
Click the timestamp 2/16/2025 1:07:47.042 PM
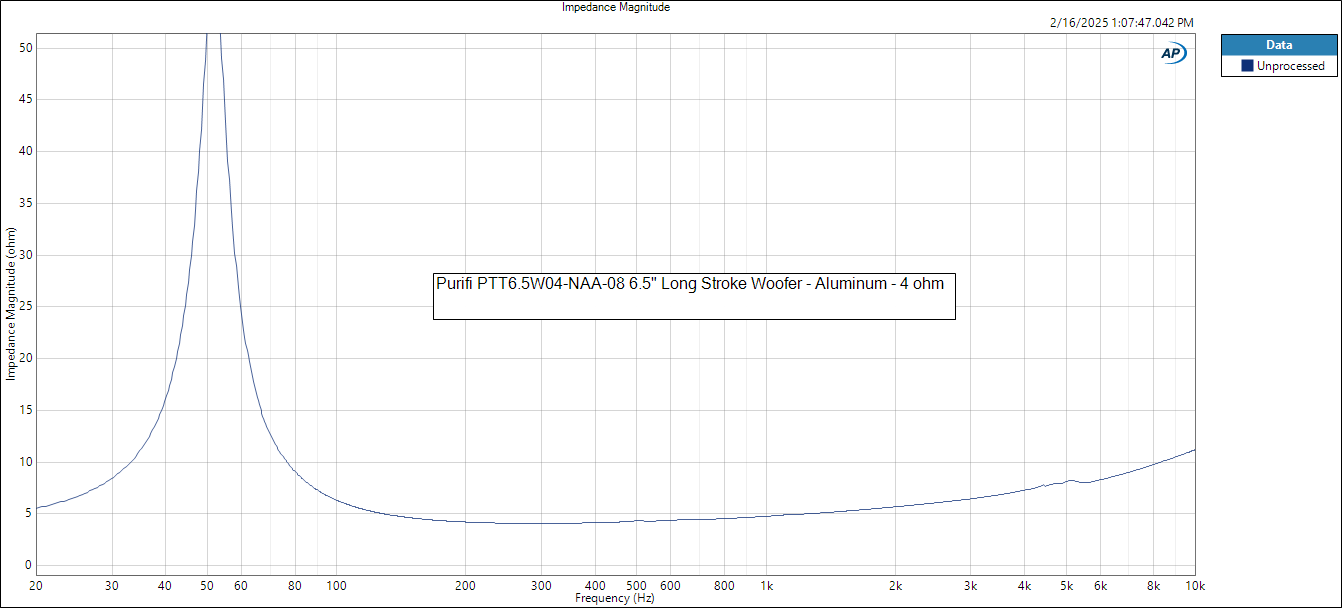click(1121, 22)
